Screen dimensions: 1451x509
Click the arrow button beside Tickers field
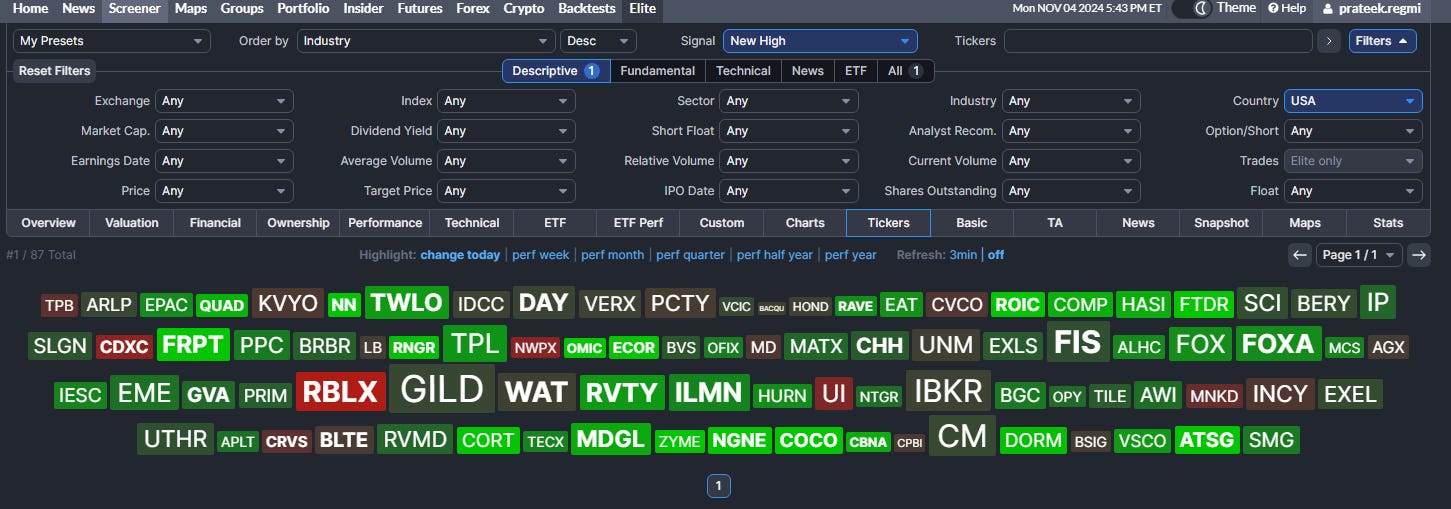tap(1328, 41)
